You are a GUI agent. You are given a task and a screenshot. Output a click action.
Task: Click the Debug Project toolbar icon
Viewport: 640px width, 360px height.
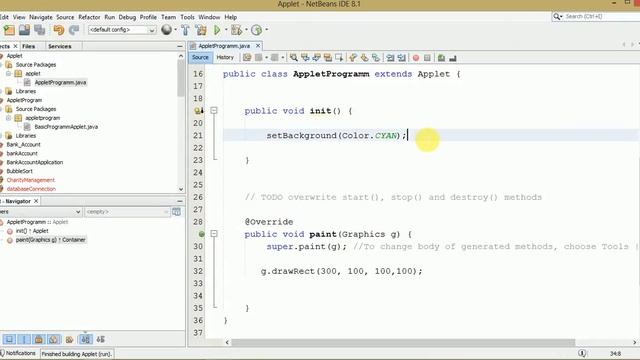[236, 30]
